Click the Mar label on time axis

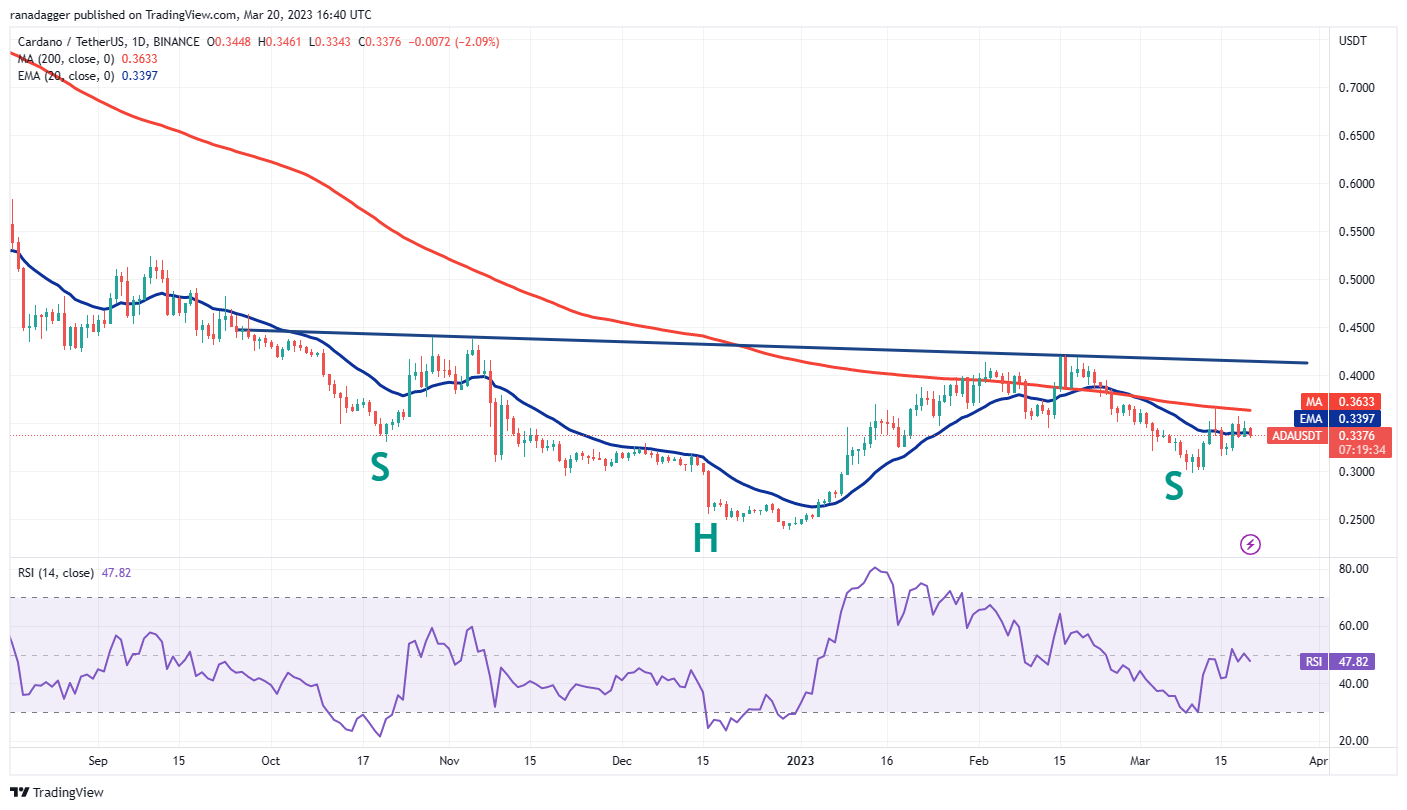(1140, 761)
